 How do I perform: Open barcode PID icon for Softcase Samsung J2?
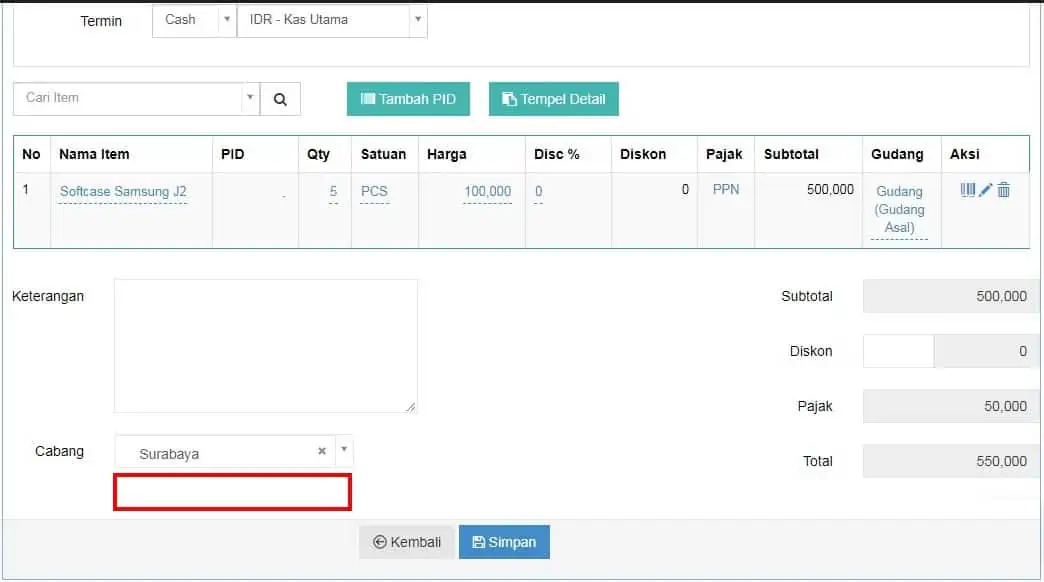coord(967,190)
